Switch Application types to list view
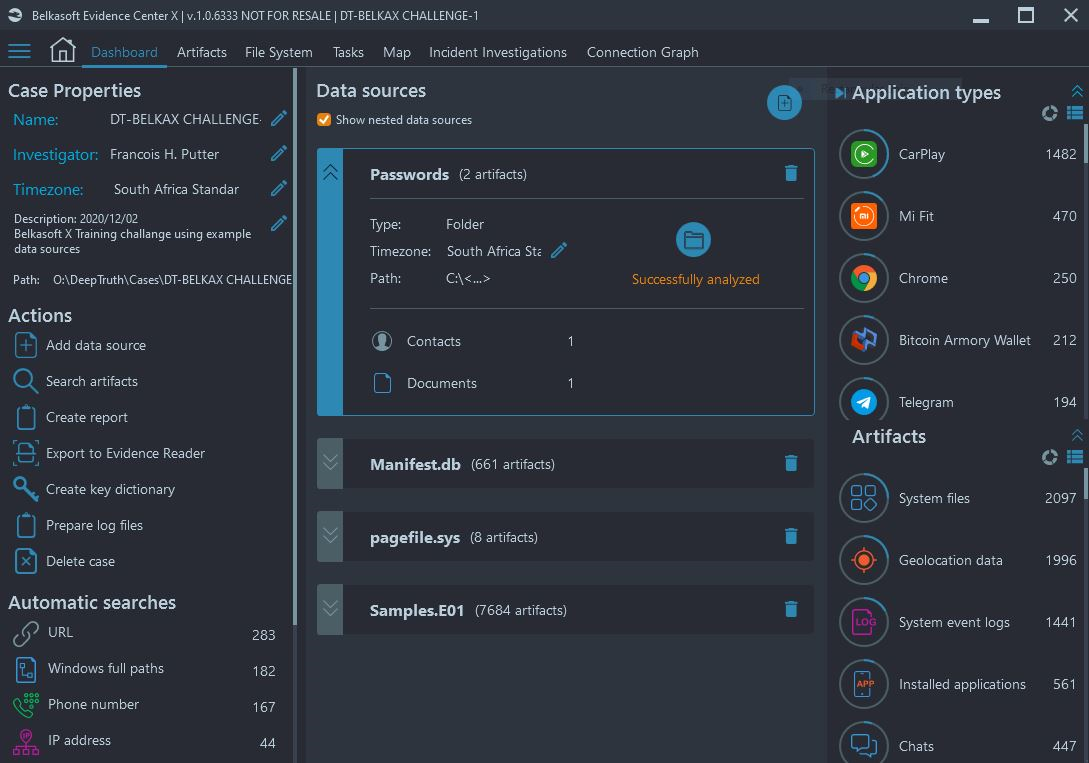 click(x=1075, y=112)
